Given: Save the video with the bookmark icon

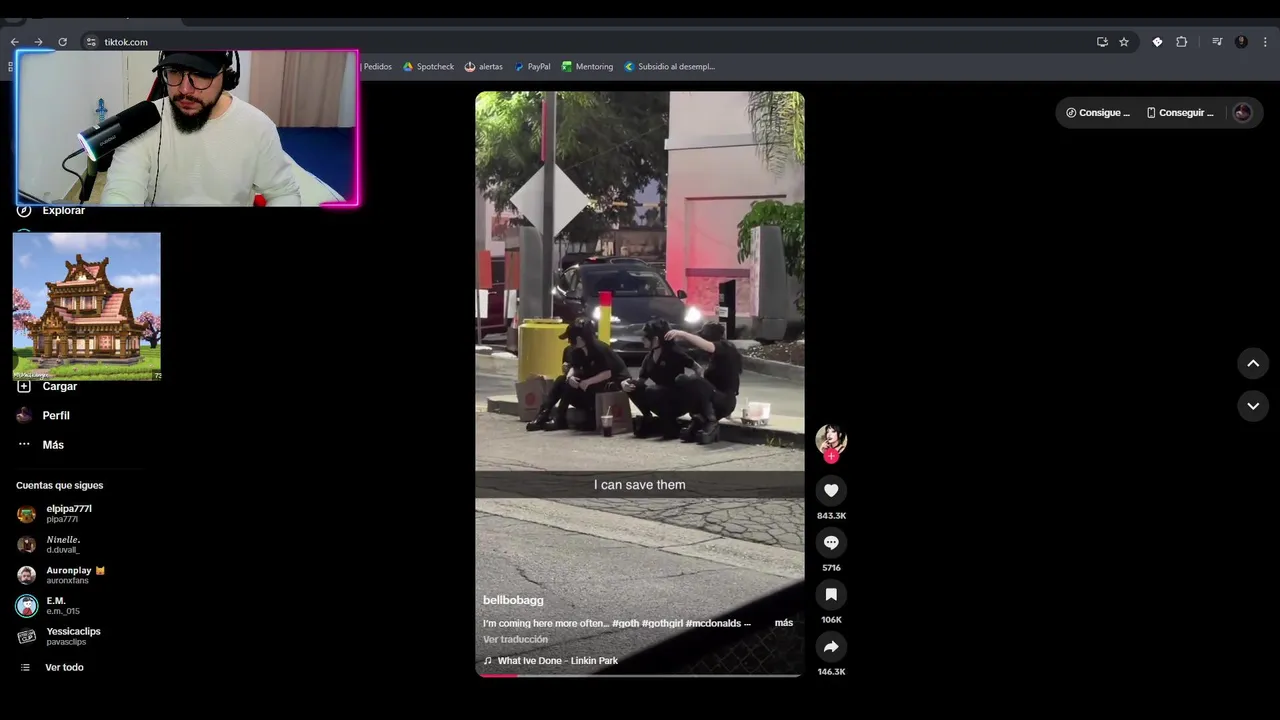Looking at the screenshot, I should click(x=830, y=594).
